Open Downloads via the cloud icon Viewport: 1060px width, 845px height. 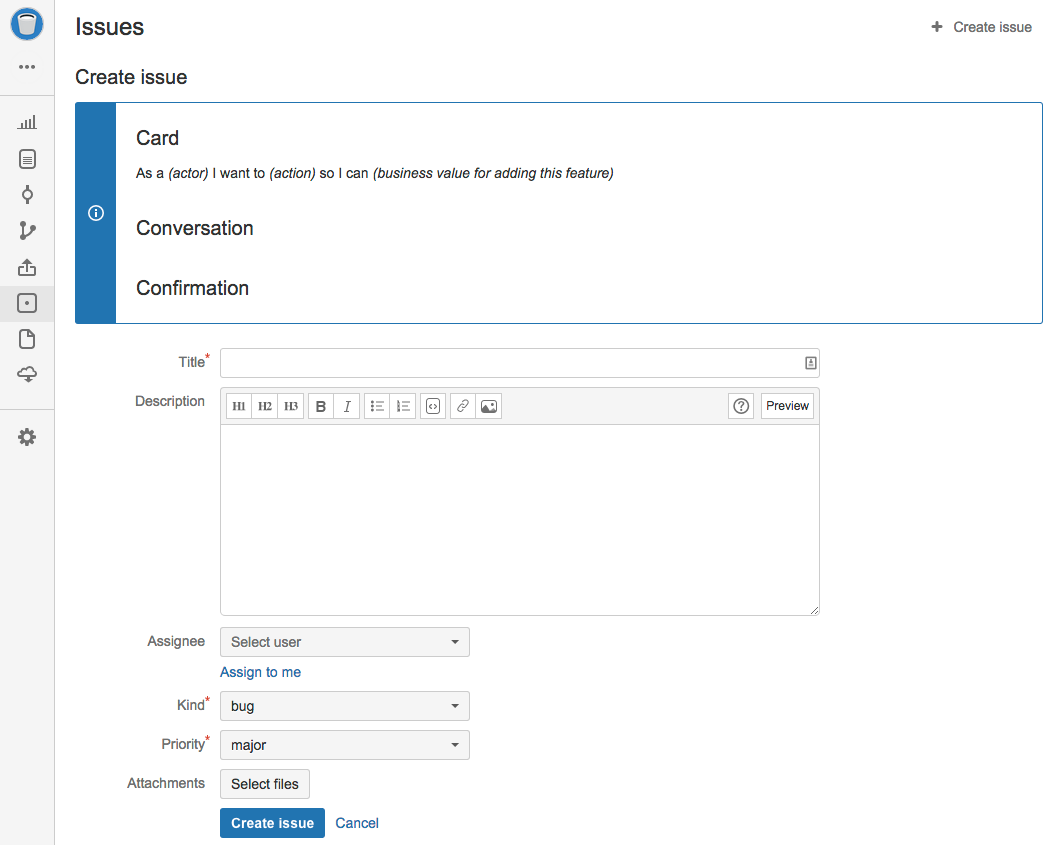[27, 375]
